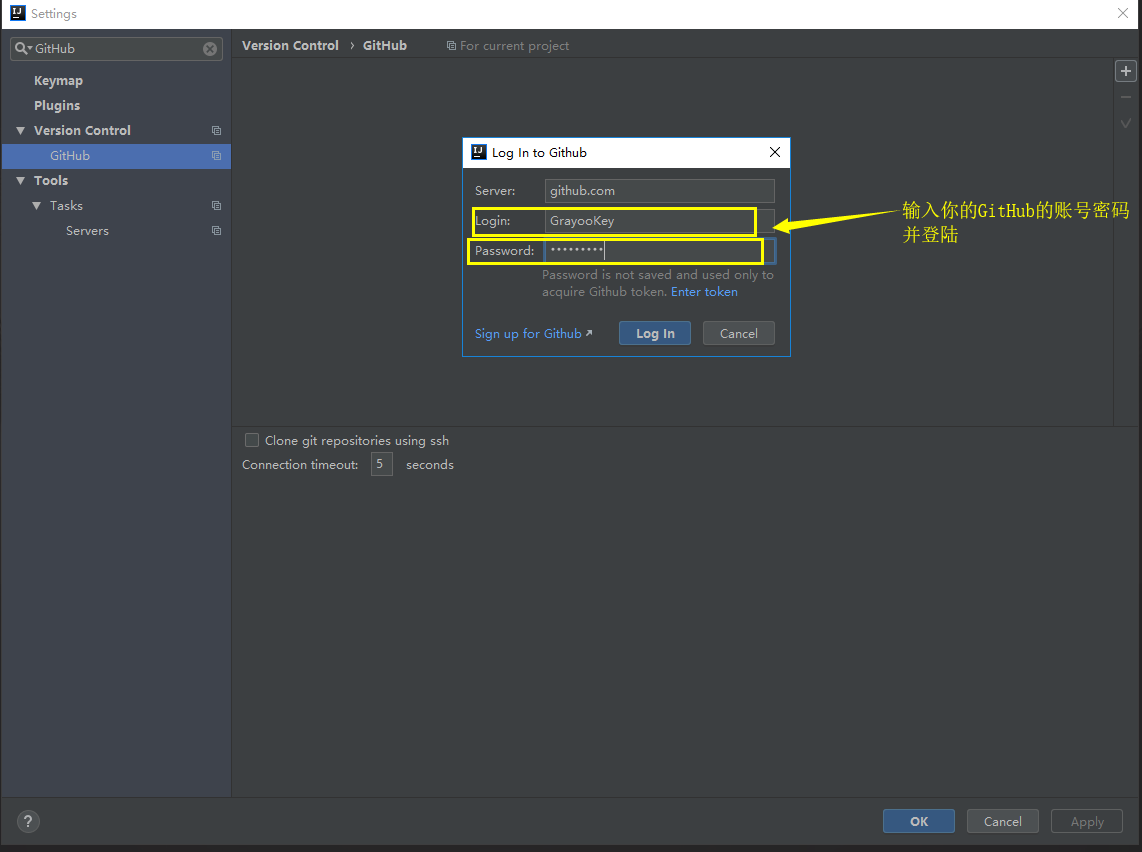
Task: Click Enter token link
Action: [704, 292]
